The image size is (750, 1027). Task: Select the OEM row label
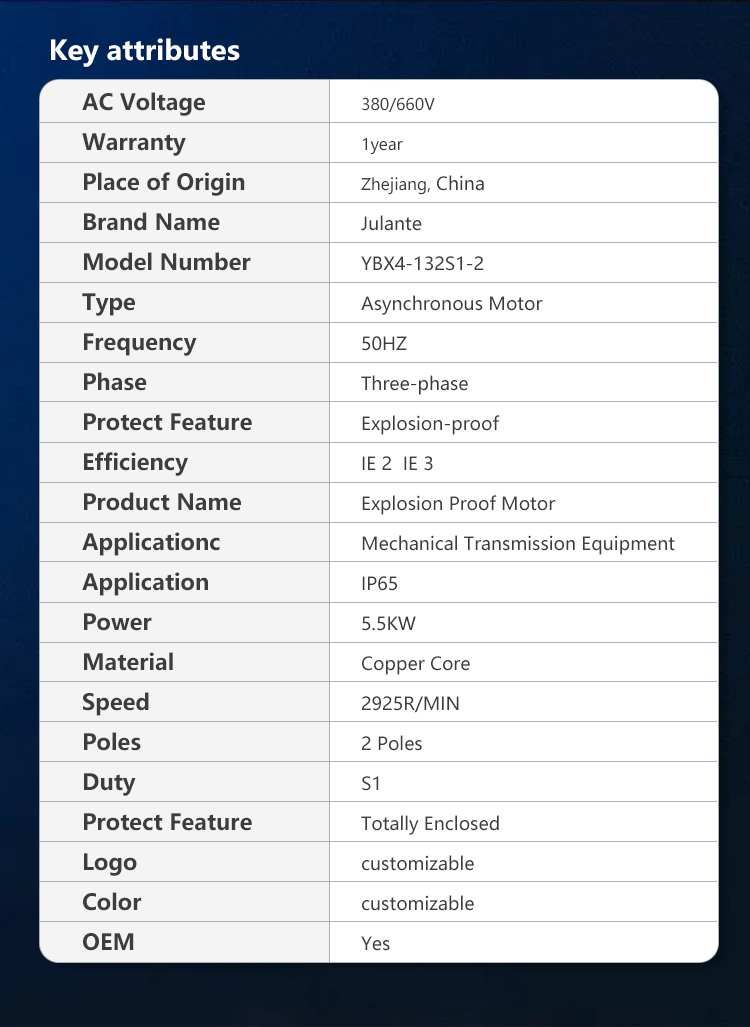coord(108,942)
